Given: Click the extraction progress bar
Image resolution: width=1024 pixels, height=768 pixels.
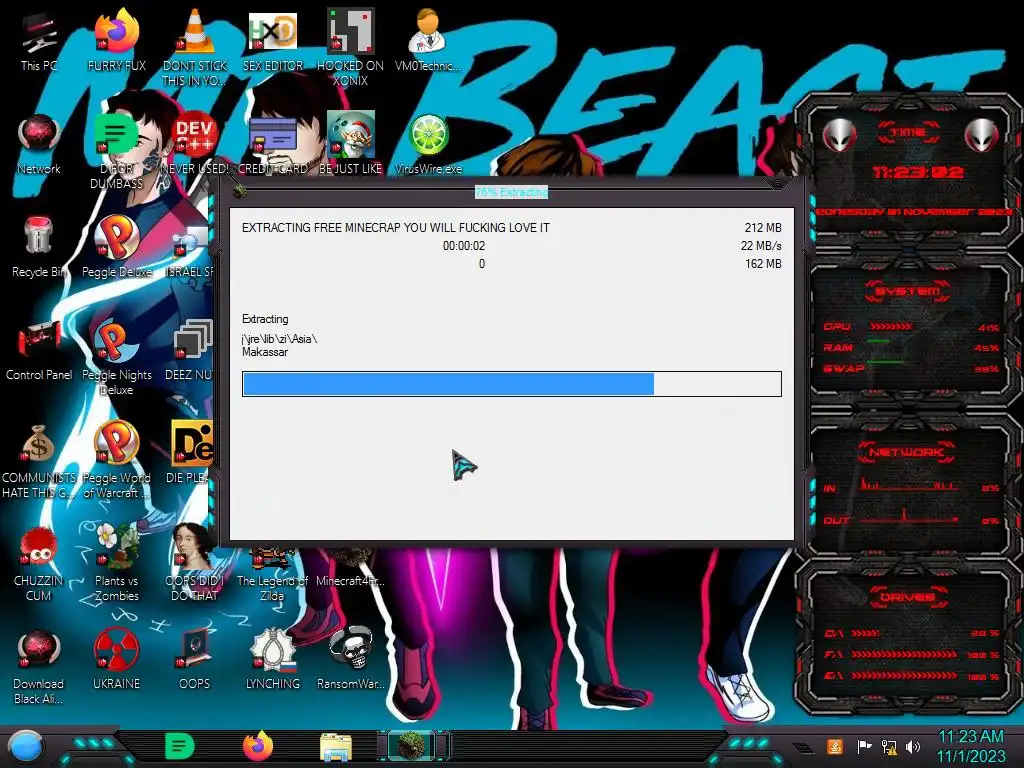Looking at the screenshot, I should click(511, 384).
